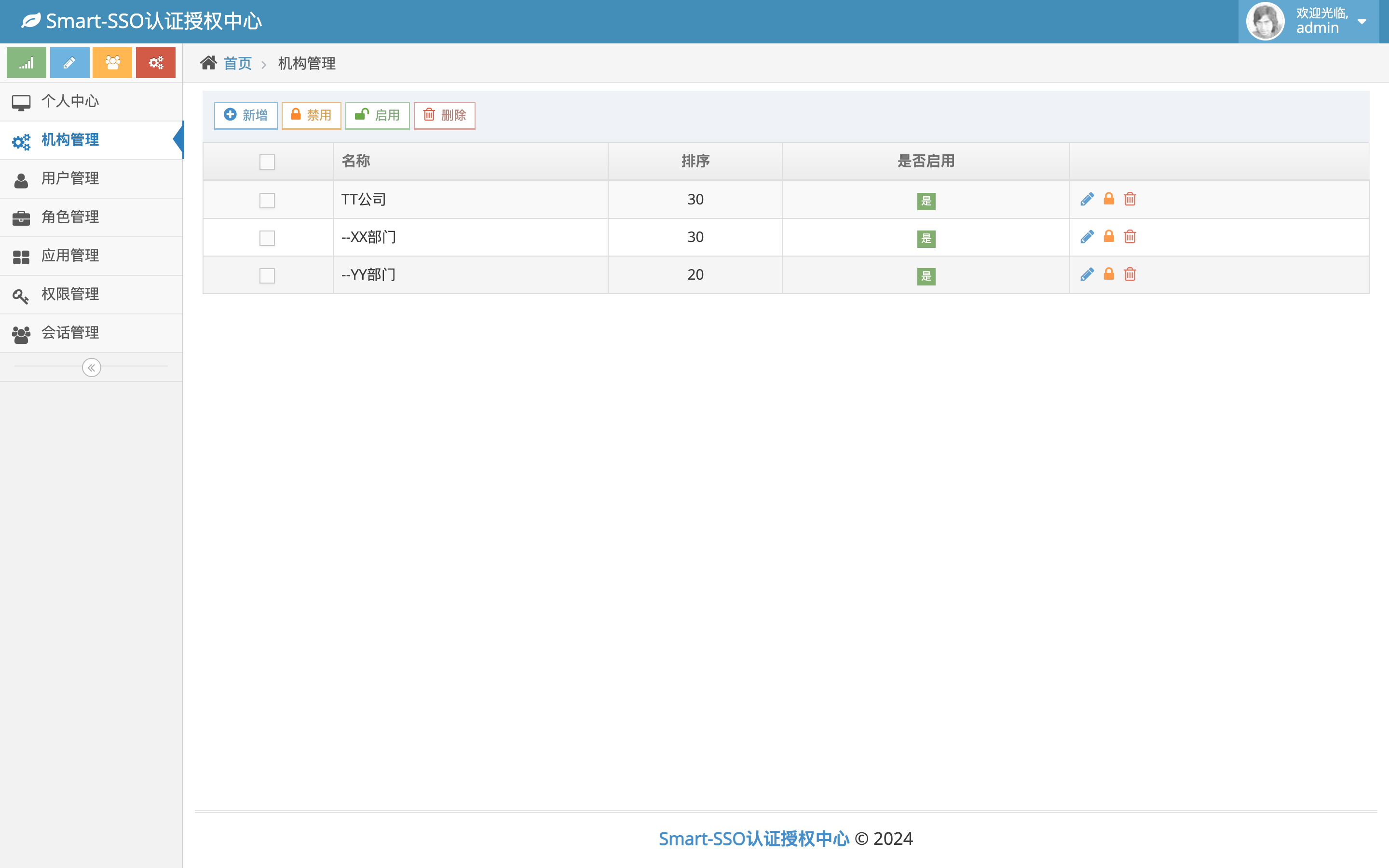The width and height of the screenshot is (1389, 868).
Task: Click the 是 enabled badge for --YY部门
Action: click(x=926, y=276)
